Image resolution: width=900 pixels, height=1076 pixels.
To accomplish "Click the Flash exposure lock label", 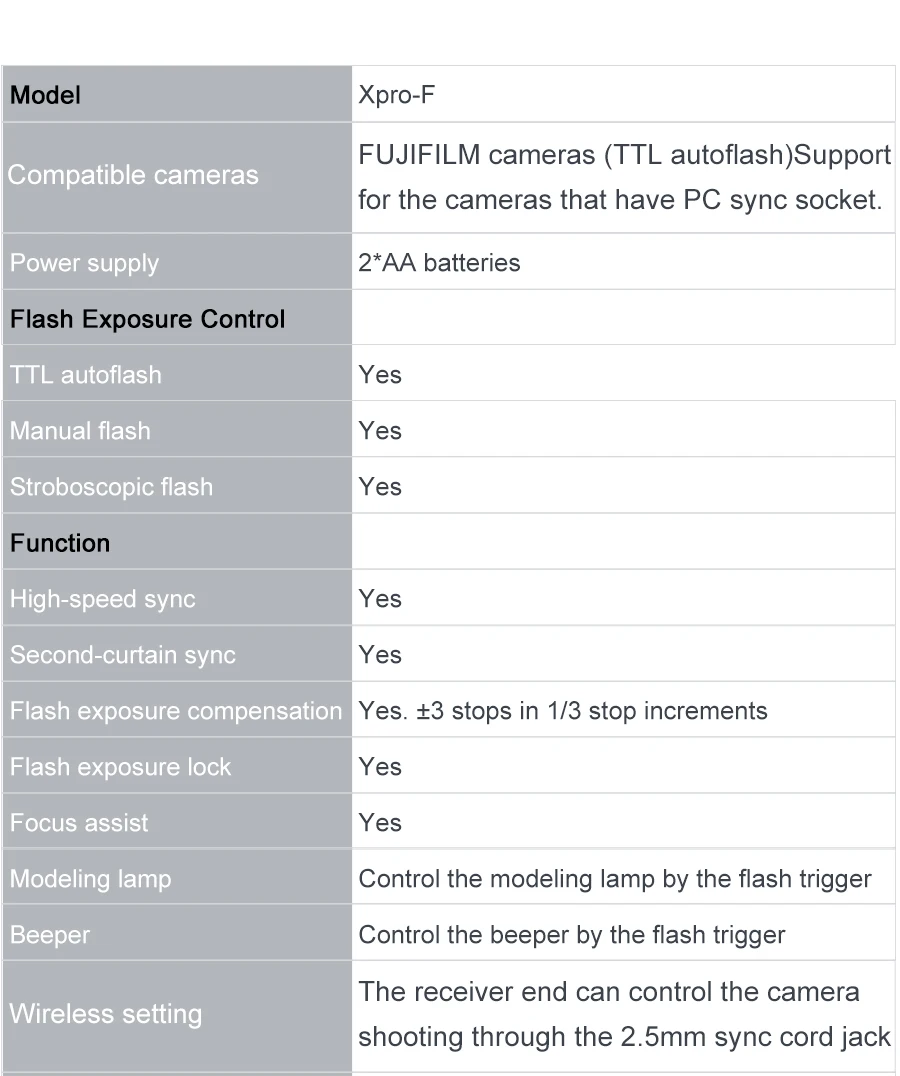I will pos(120,767).
